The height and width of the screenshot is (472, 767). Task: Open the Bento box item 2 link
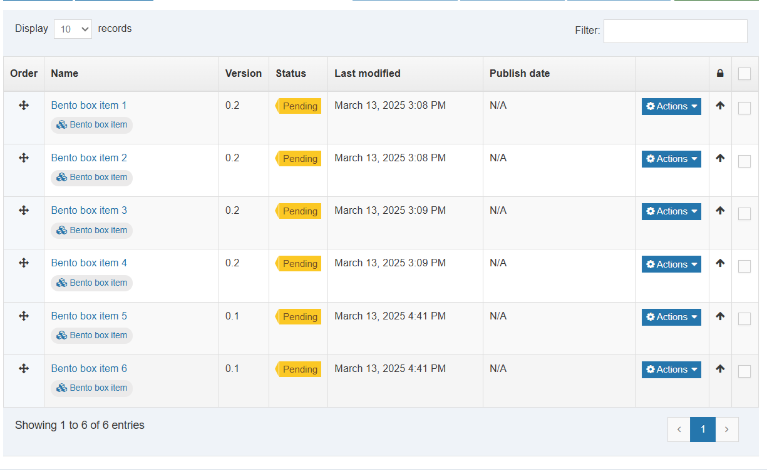pyautogui.click(x=89, y=157)
